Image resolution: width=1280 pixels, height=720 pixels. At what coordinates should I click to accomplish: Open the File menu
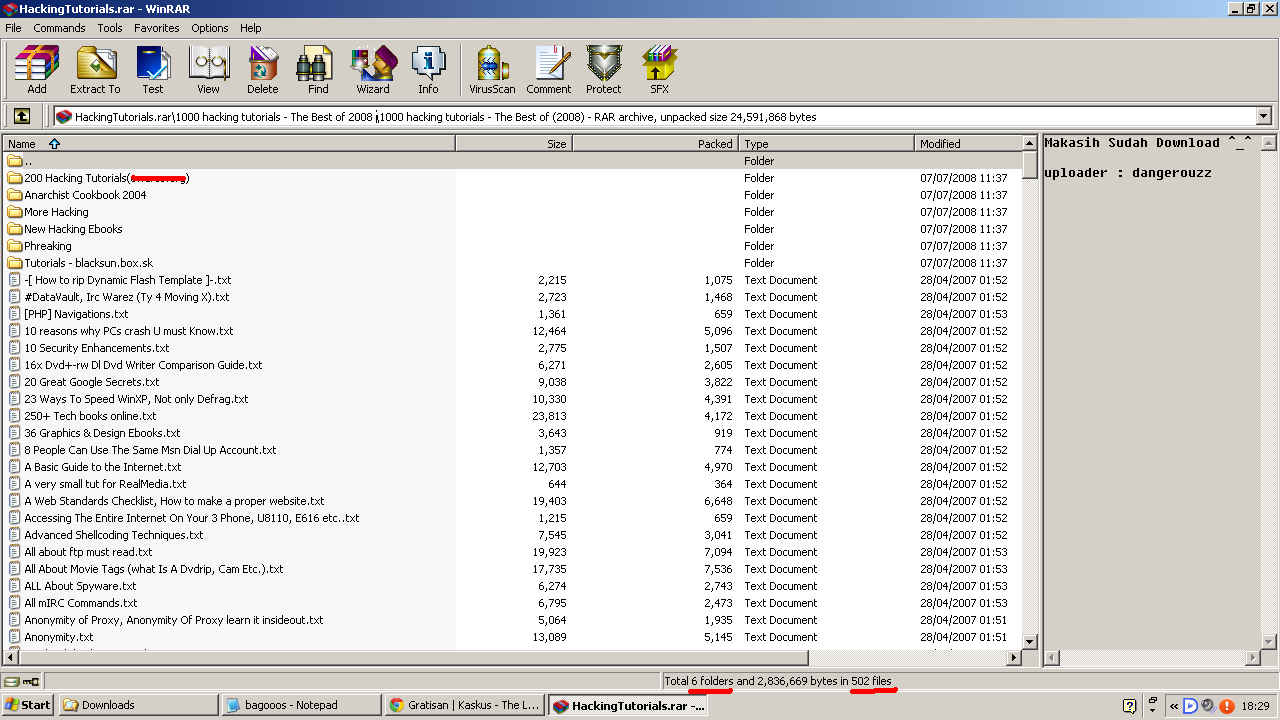point(13,28)
